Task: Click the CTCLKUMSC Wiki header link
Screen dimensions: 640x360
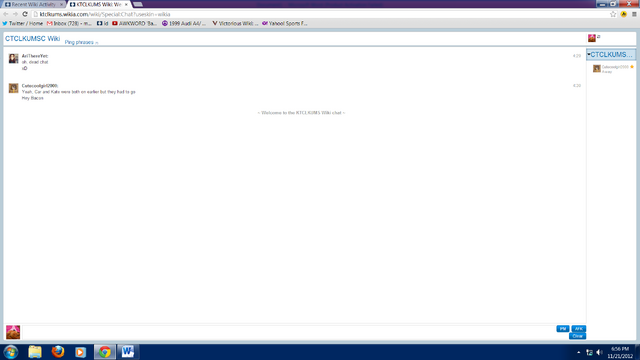Action: pos(32,39)
